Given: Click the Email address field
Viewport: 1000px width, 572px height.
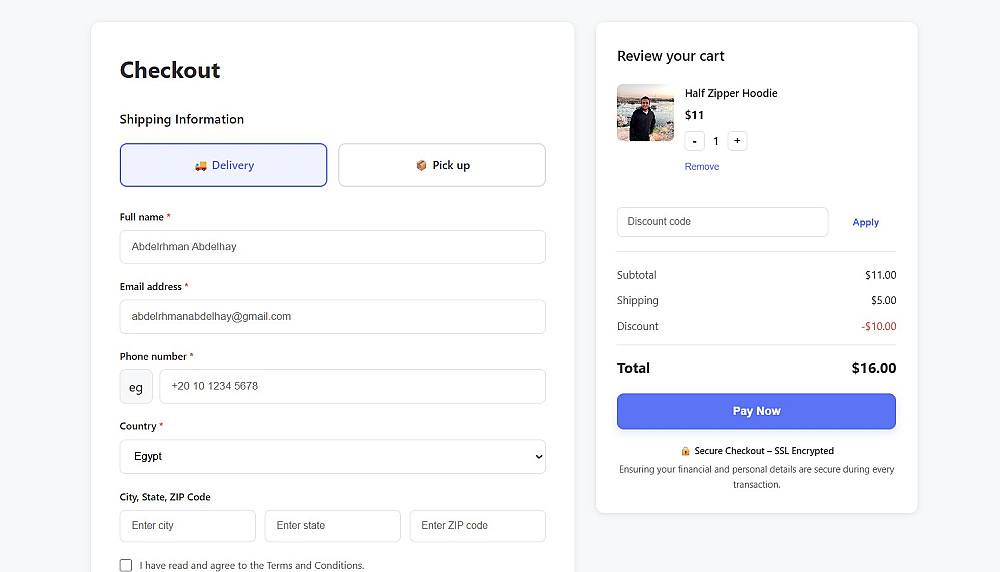Looking at the screenshot, I should (x=332, y=316).
